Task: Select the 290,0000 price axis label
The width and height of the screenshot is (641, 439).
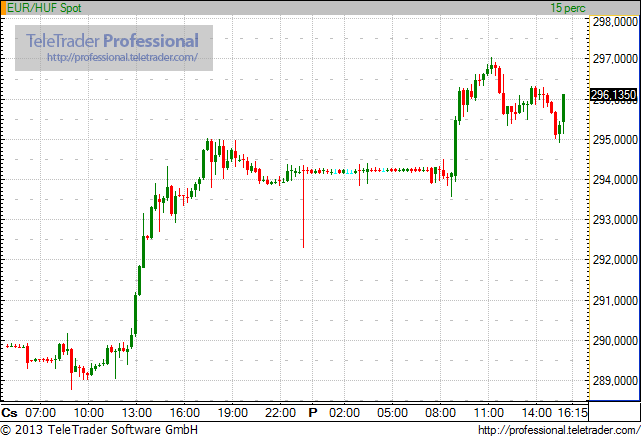Action: (x=615, y=340)
